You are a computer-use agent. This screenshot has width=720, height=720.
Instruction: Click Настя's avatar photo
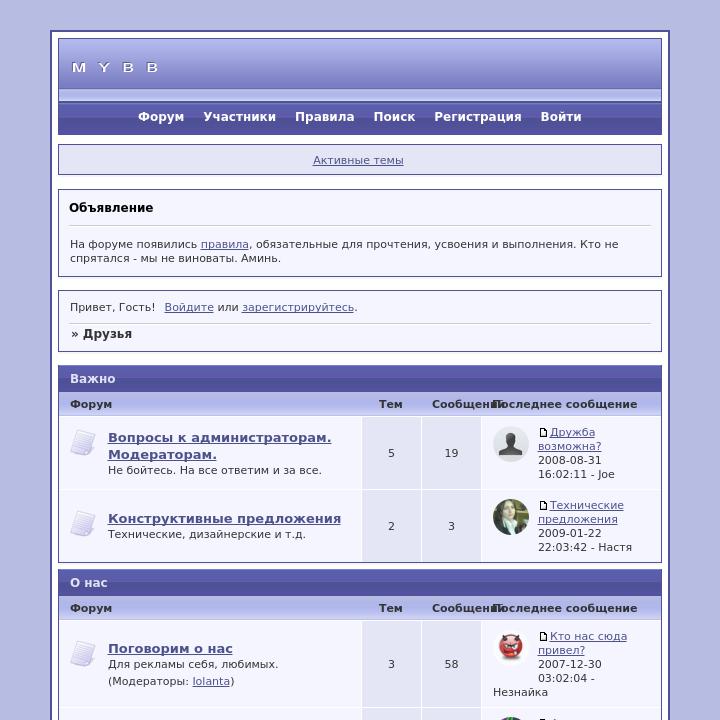pyautogui.click(x=511, y=517)
